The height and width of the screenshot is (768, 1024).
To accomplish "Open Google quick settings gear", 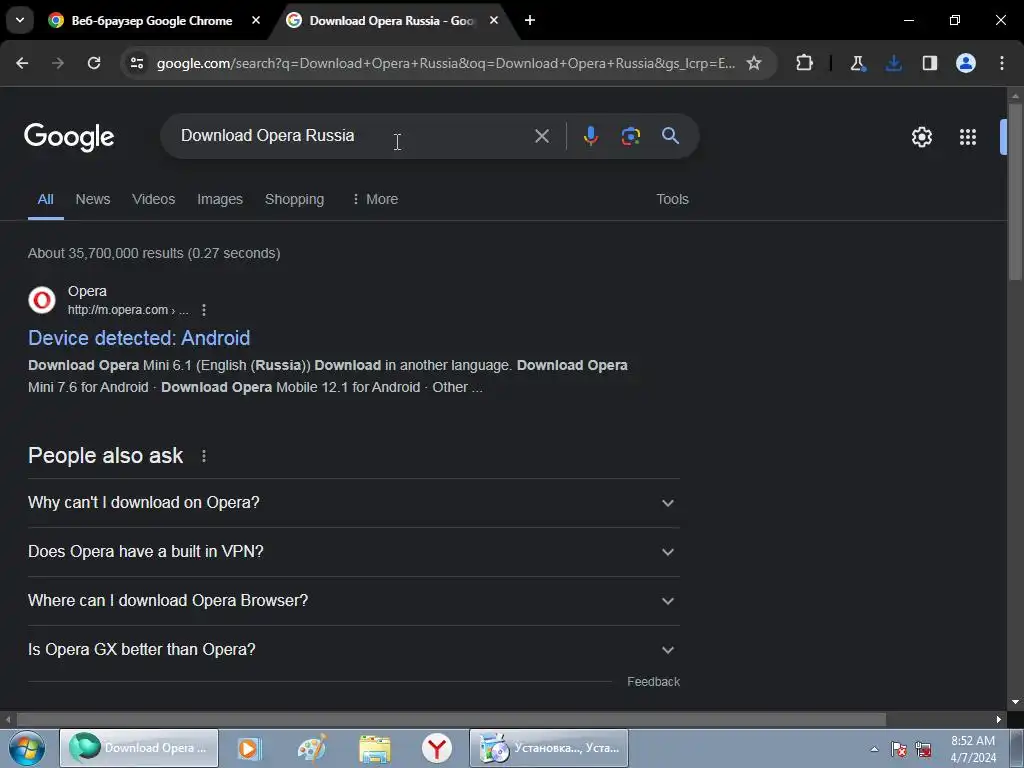I will coord(921,136).
